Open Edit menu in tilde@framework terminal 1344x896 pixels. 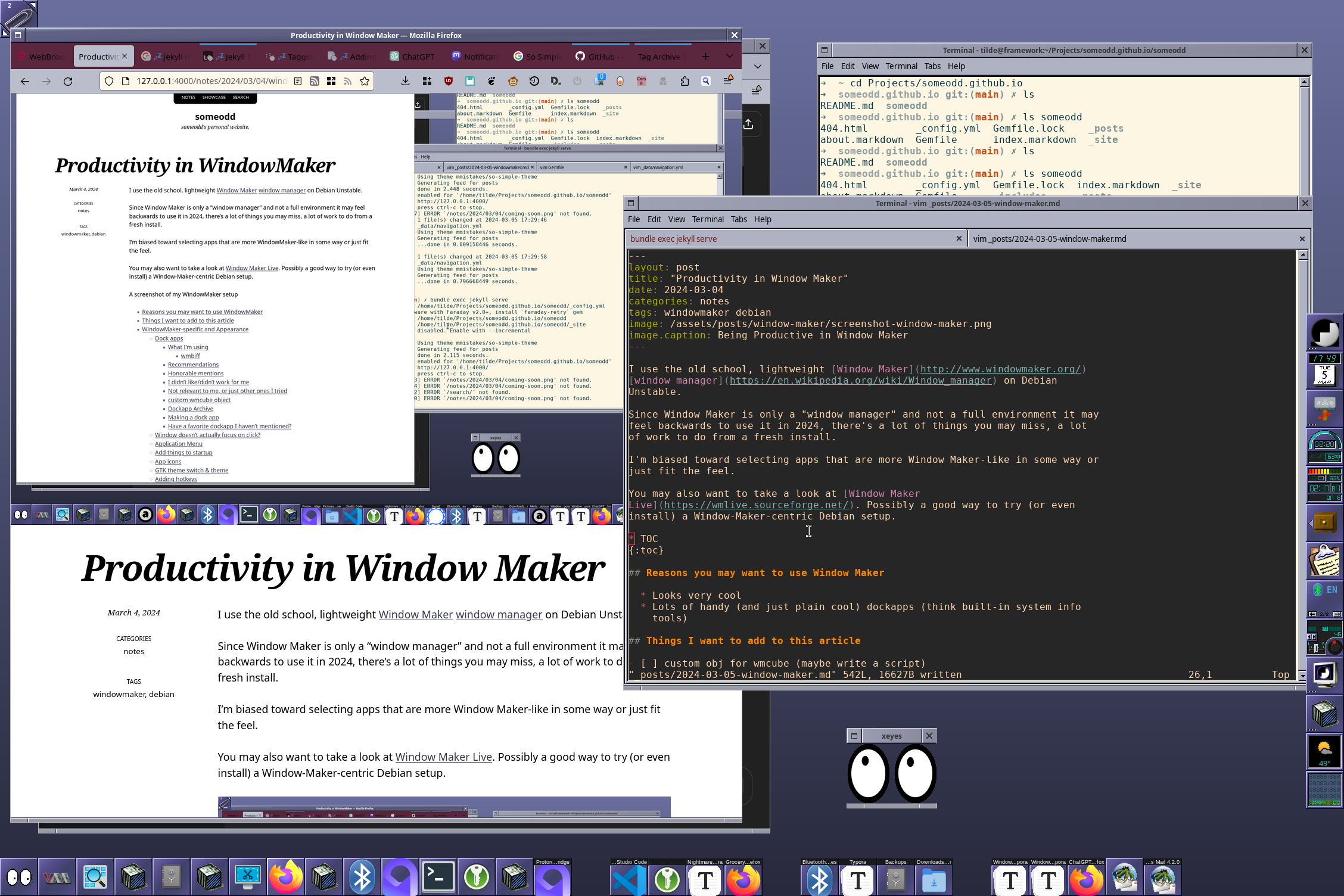coord(848,66)
